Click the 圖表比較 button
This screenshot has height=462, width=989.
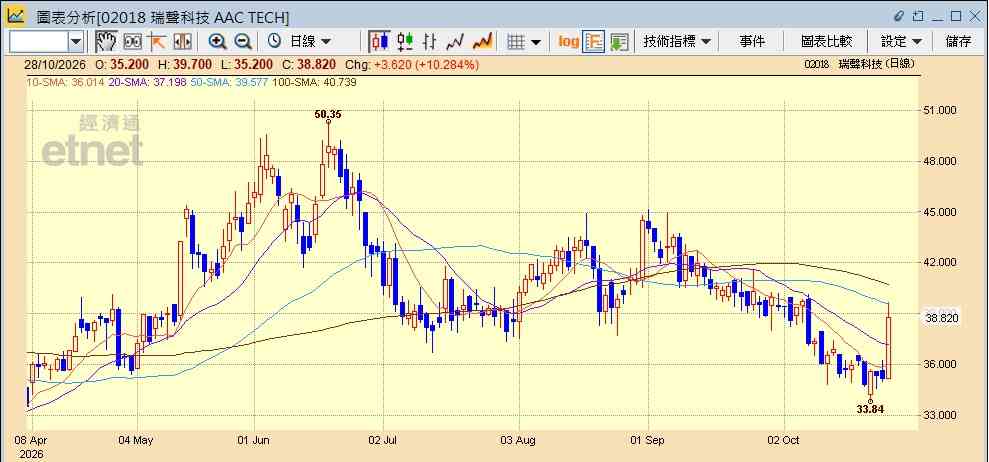tap(826, 42)
